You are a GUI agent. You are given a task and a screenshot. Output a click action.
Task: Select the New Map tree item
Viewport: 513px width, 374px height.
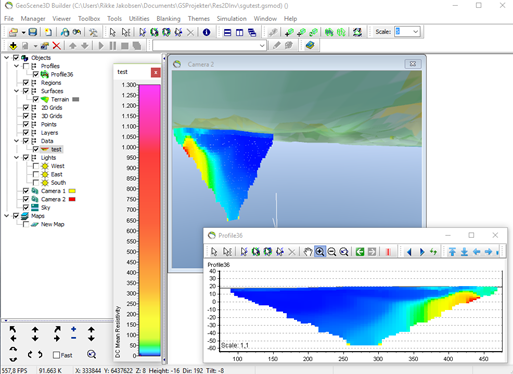52,224
